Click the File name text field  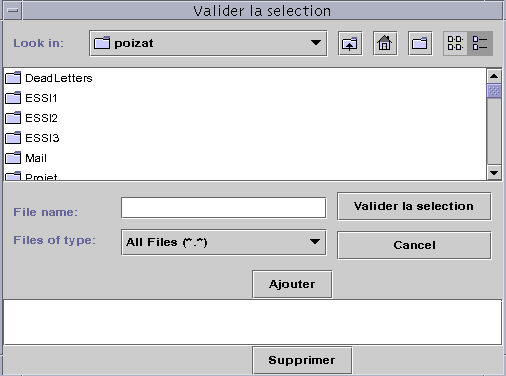(x=224, y=208)
